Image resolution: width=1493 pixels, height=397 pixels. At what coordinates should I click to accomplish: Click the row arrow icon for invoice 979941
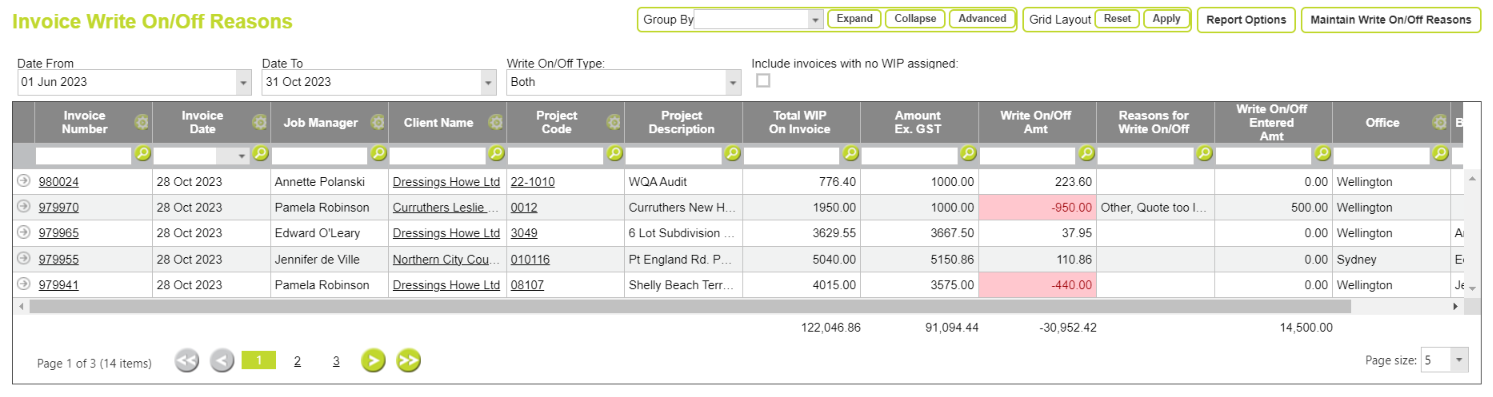23,284
